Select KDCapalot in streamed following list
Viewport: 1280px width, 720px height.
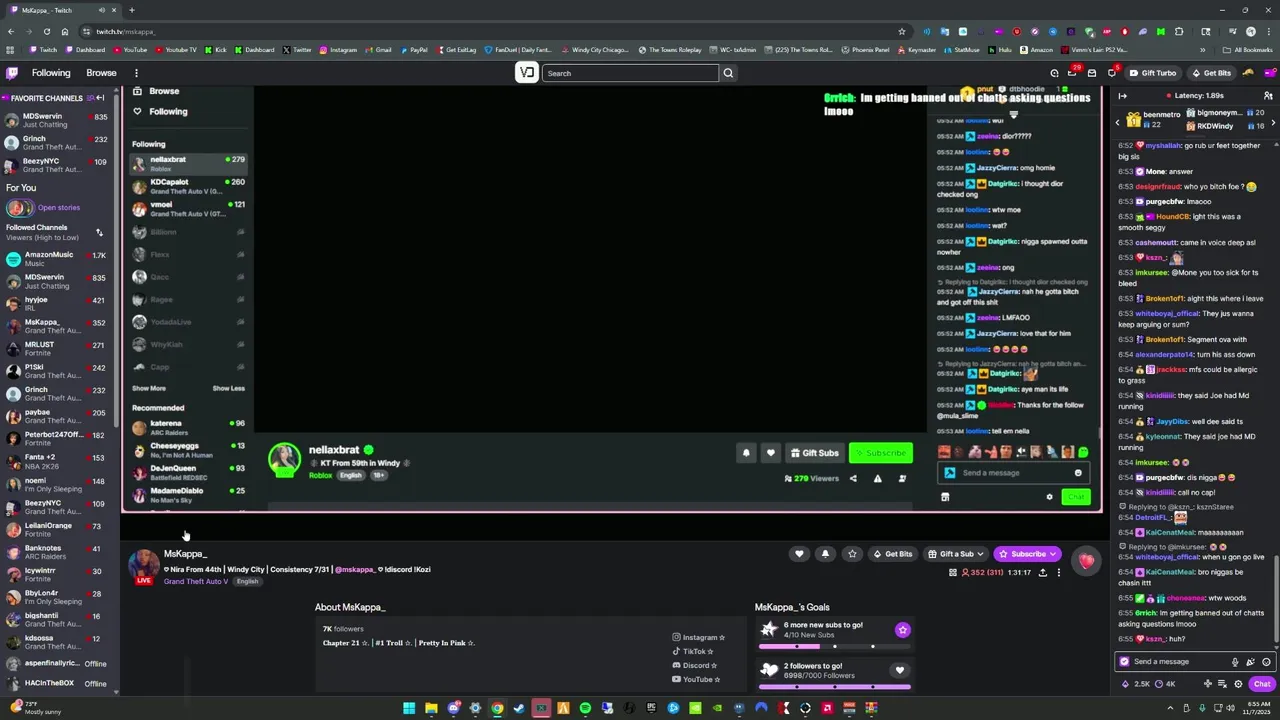189,186
